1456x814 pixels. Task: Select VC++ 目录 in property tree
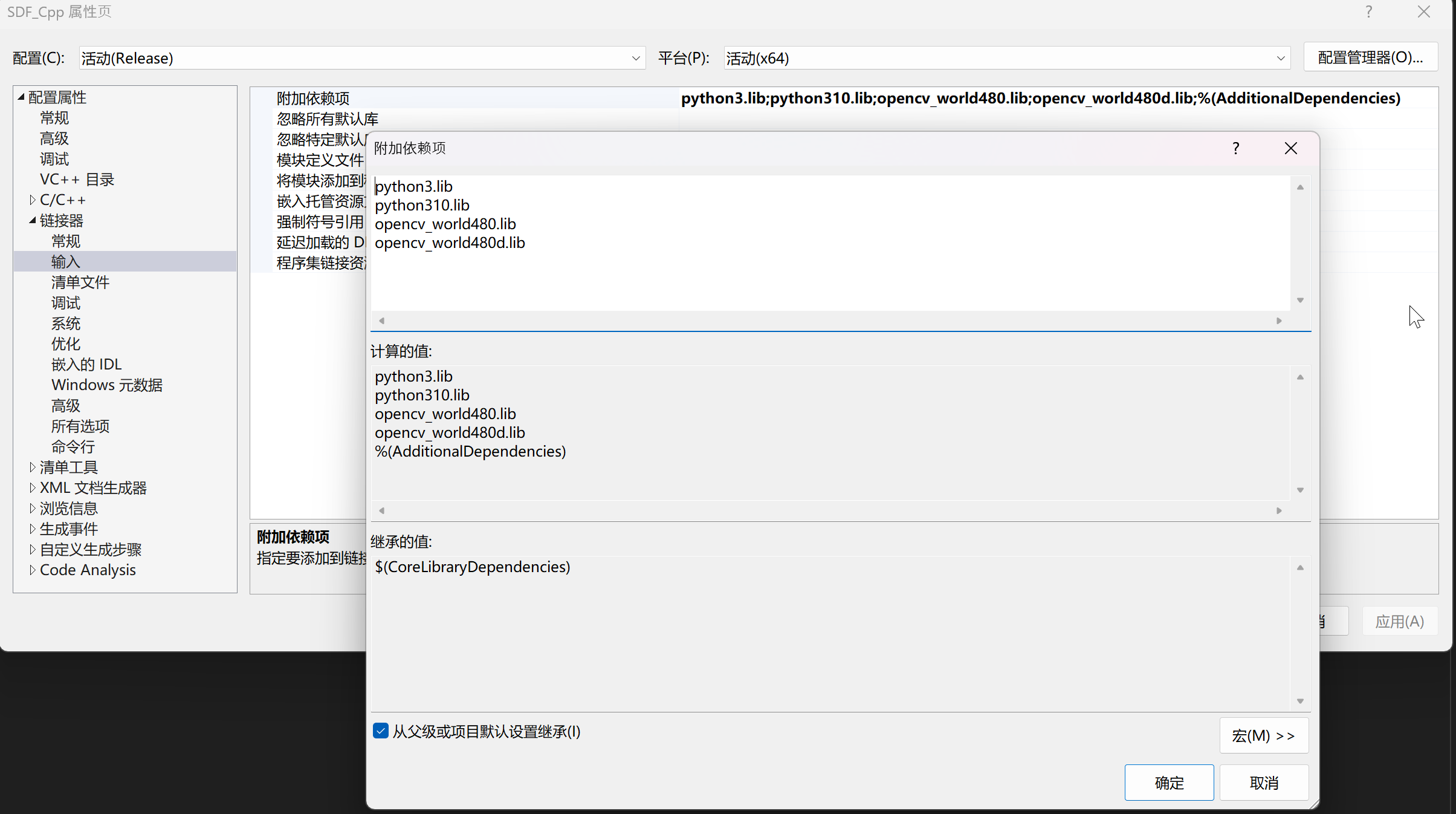tap(77, 180)
